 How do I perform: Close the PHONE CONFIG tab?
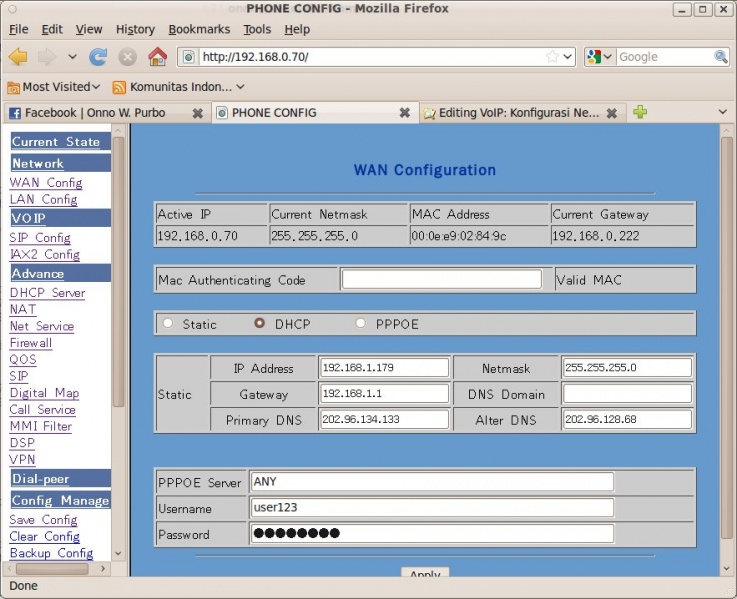(x=404, y=113)
